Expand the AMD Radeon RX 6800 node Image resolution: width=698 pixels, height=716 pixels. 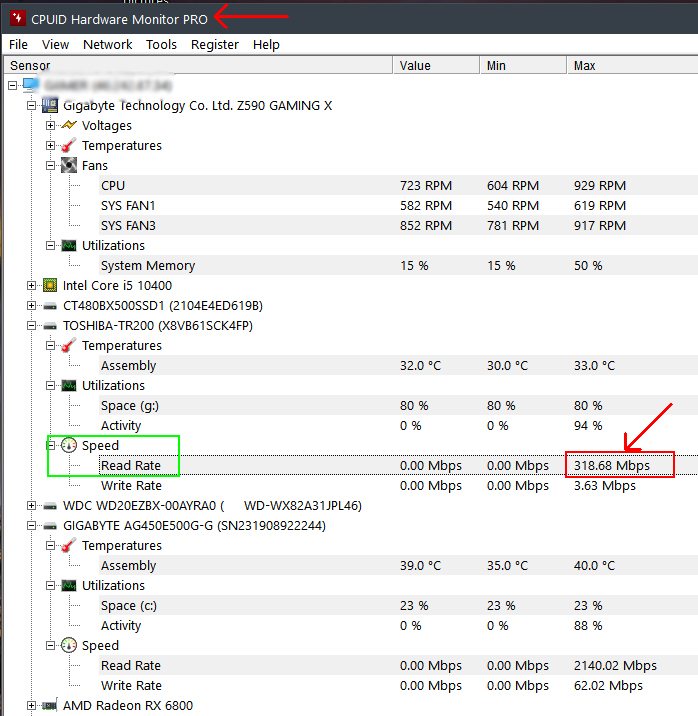[x=31, y=705]
